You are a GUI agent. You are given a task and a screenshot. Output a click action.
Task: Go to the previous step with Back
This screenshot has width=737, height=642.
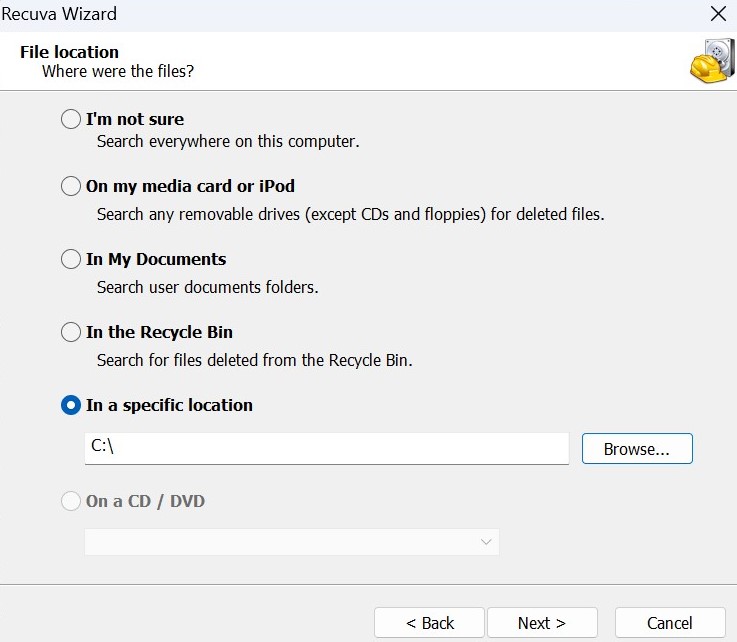pos(429,623)
